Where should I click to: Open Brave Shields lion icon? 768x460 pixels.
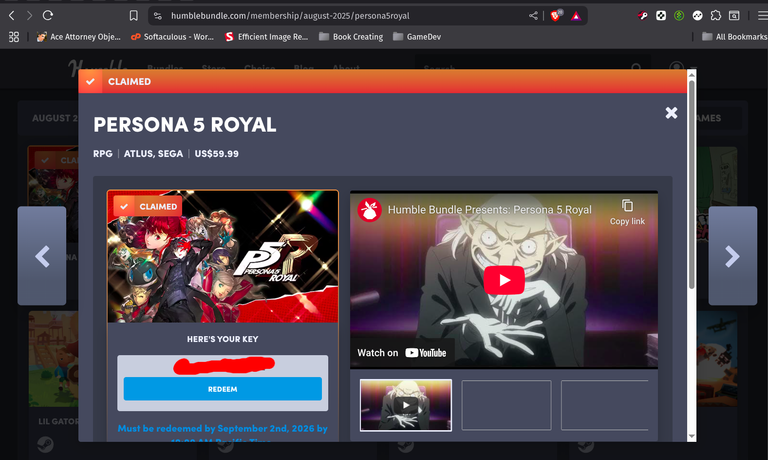point(555,16)
